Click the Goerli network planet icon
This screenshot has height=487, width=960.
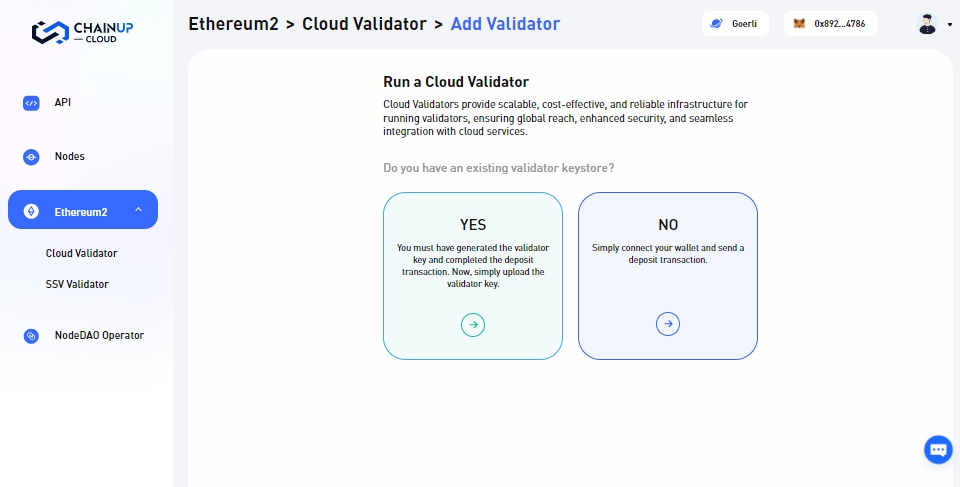tap(716, 24)
